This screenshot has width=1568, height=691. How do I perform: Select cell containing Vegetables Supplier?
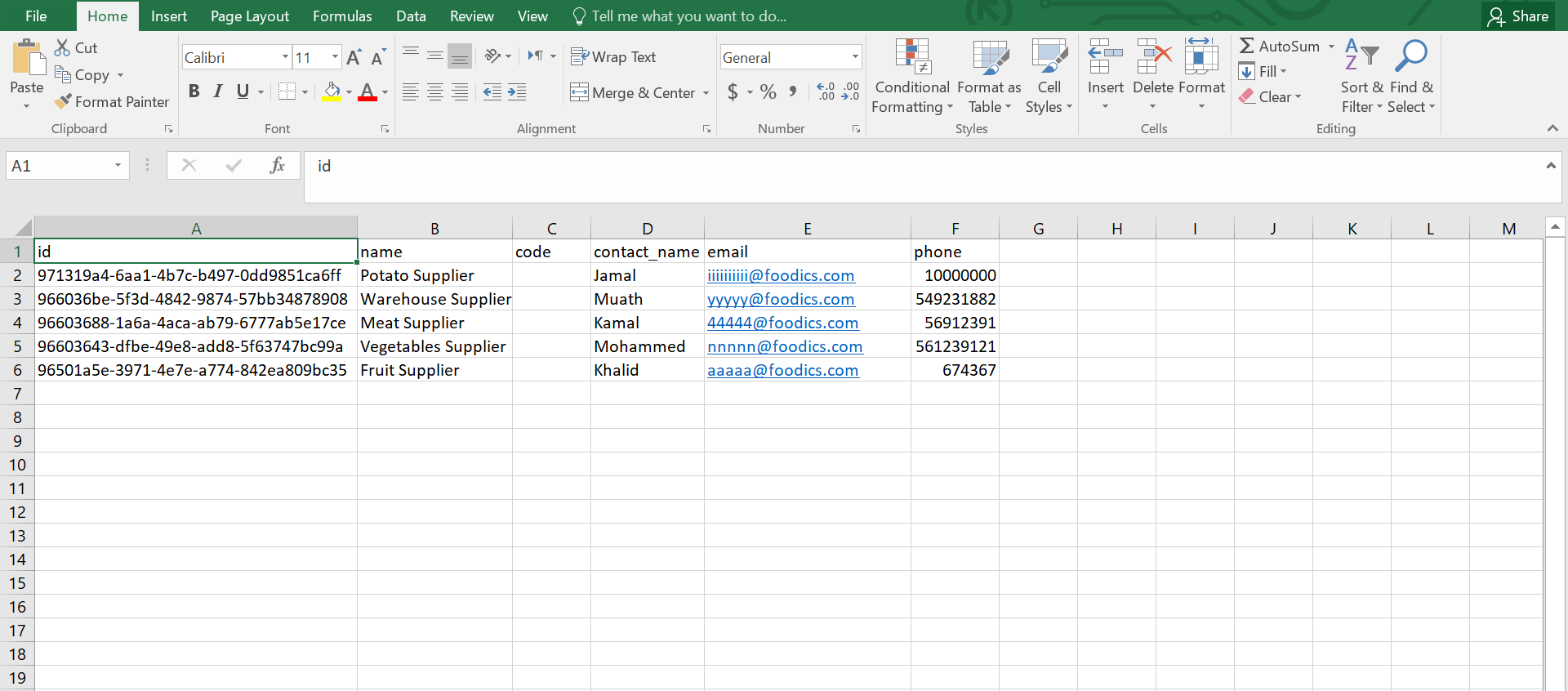(x=433, y=347)
